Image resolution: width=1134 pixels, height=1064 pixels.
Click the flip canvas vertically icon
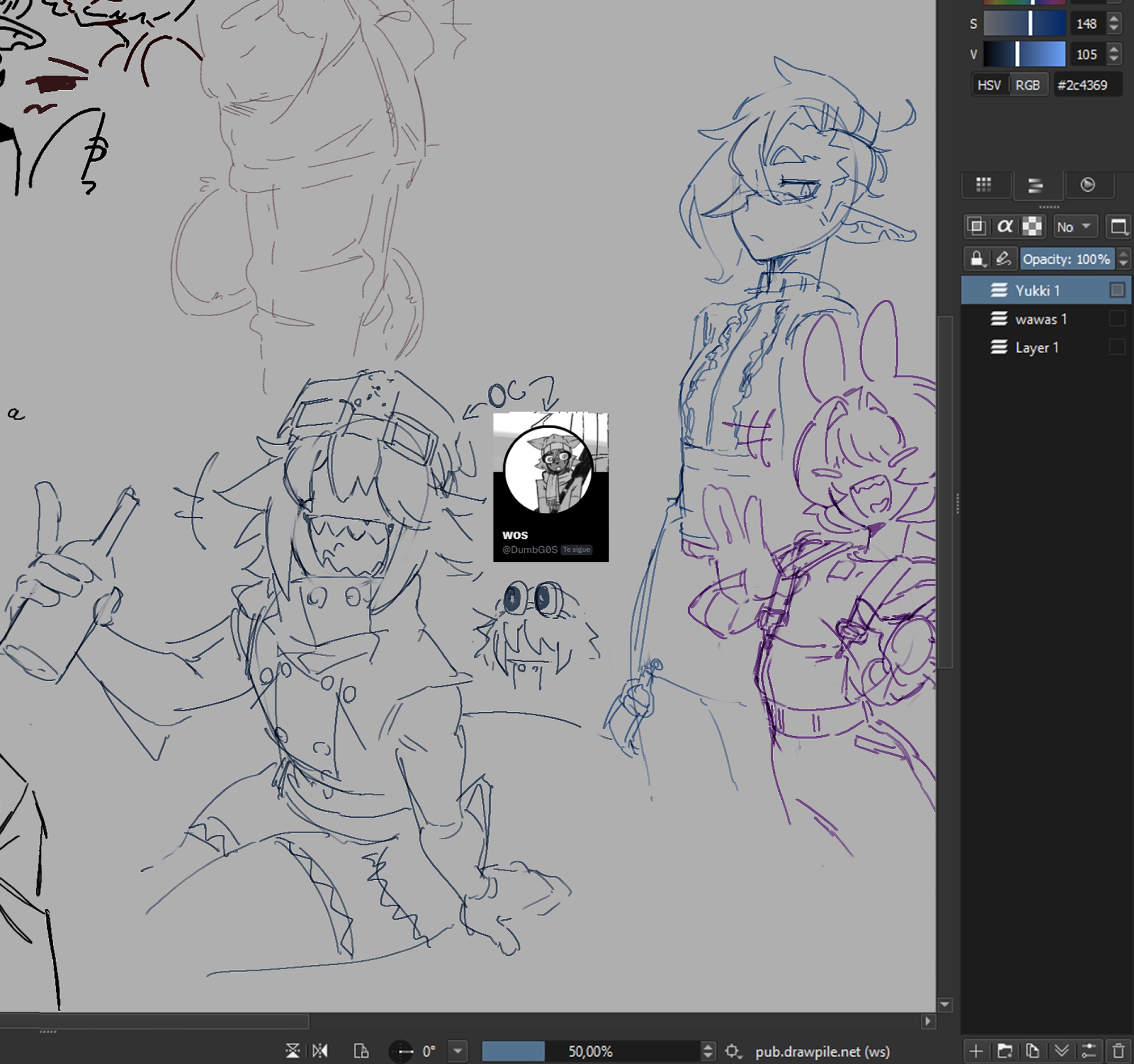pyautogui.click(x=293, y=1051)
